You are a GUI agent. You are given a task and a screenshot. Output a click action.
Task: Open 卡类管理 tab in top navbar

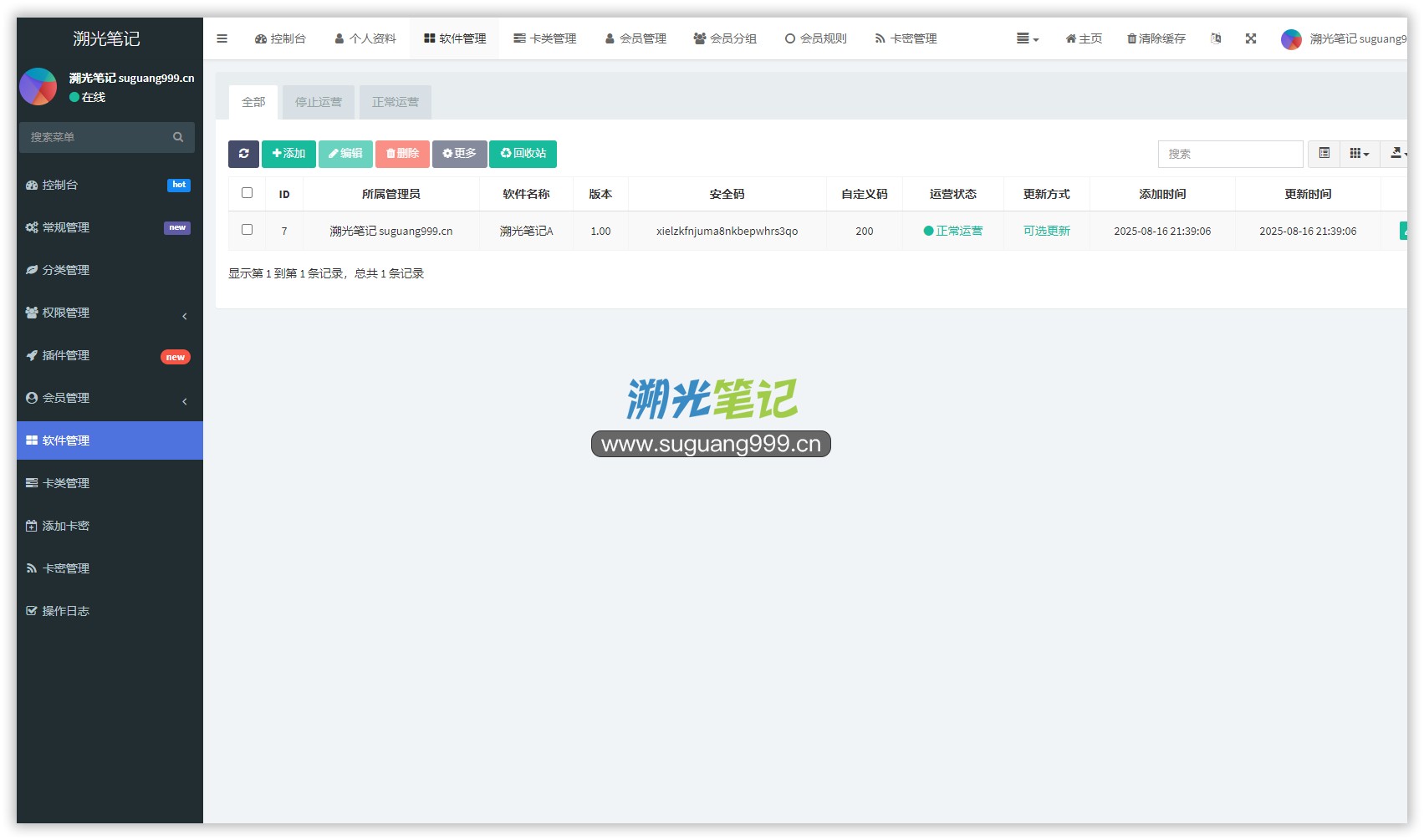coord(545,38)
